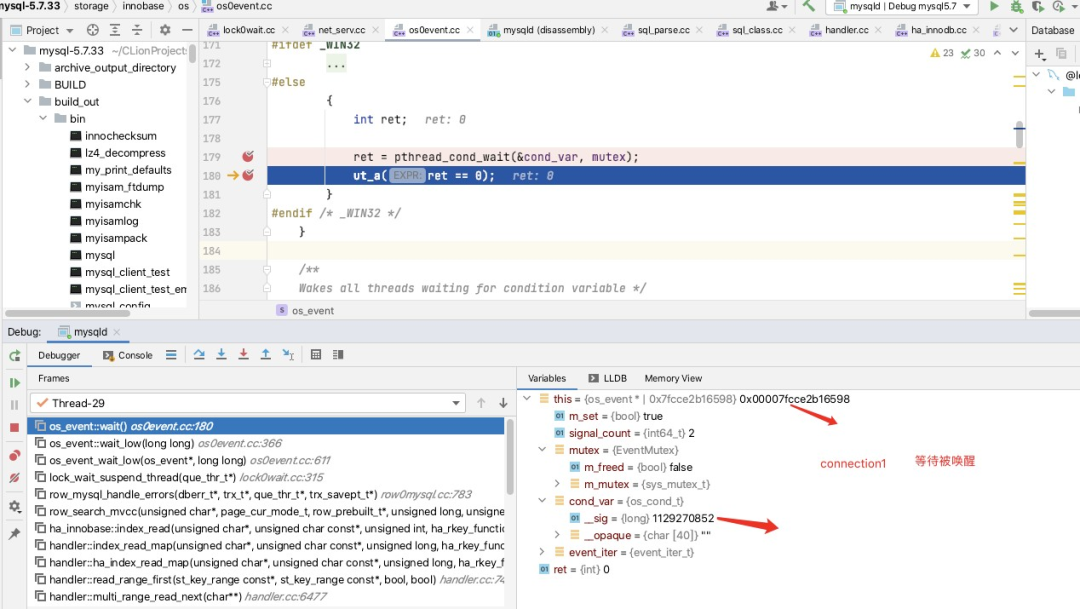Select next frame with down arrow
This screenshot has width=1080, height=609.
[503, 403]
